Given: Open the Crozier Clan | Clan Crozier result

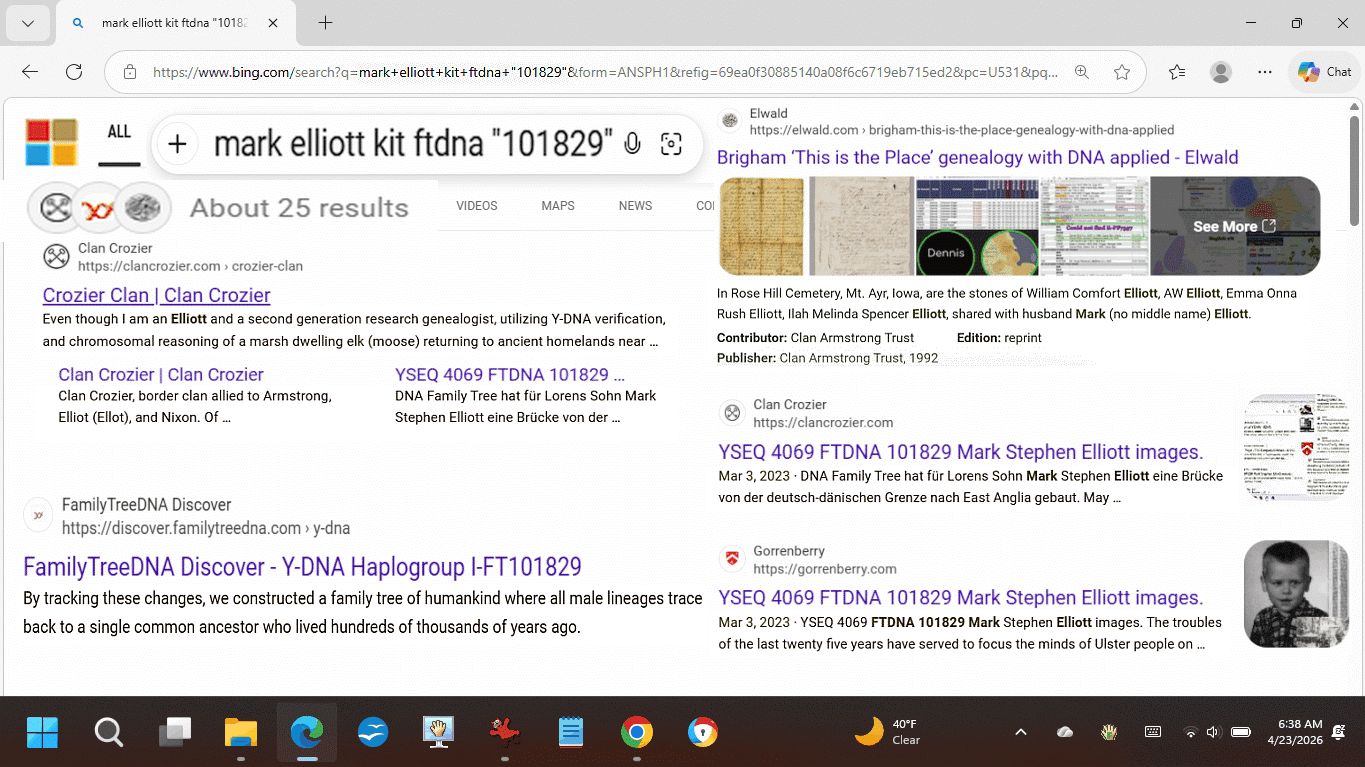Looking at the screenshot, I should pyautogui.click(x=156, y=295).
